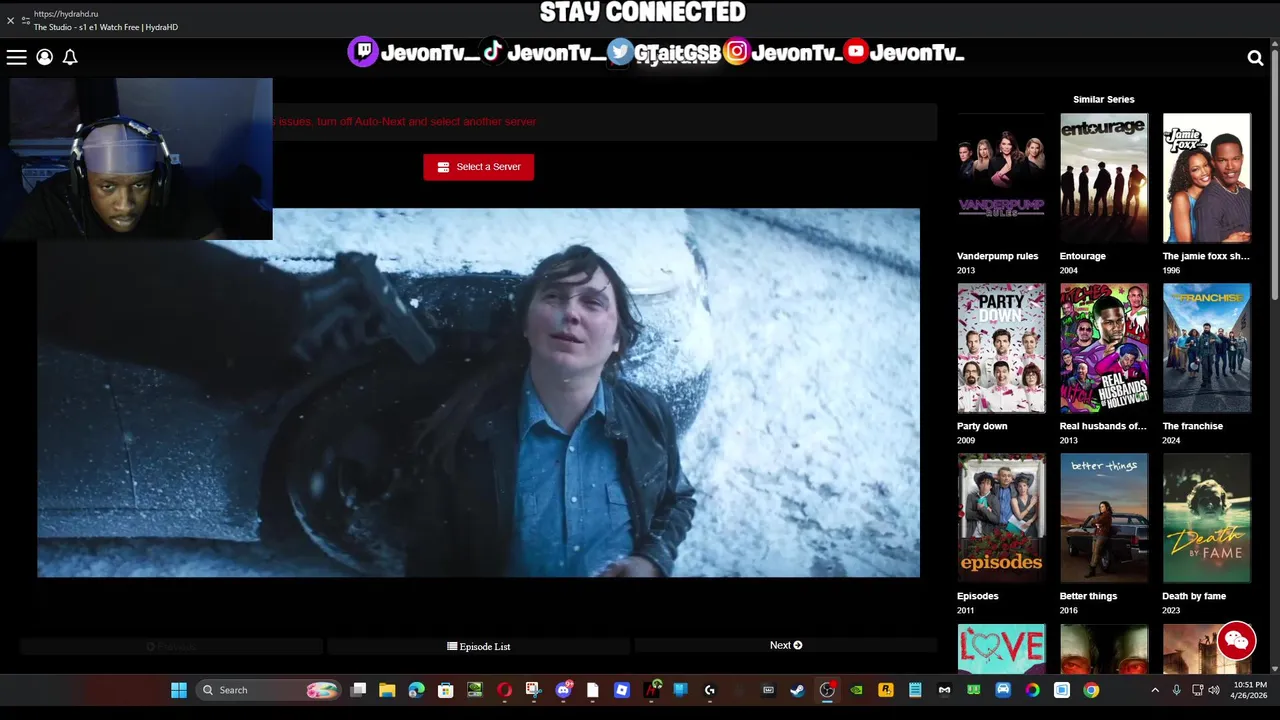Open the Party Down poster

click(x=1001, y=347)
